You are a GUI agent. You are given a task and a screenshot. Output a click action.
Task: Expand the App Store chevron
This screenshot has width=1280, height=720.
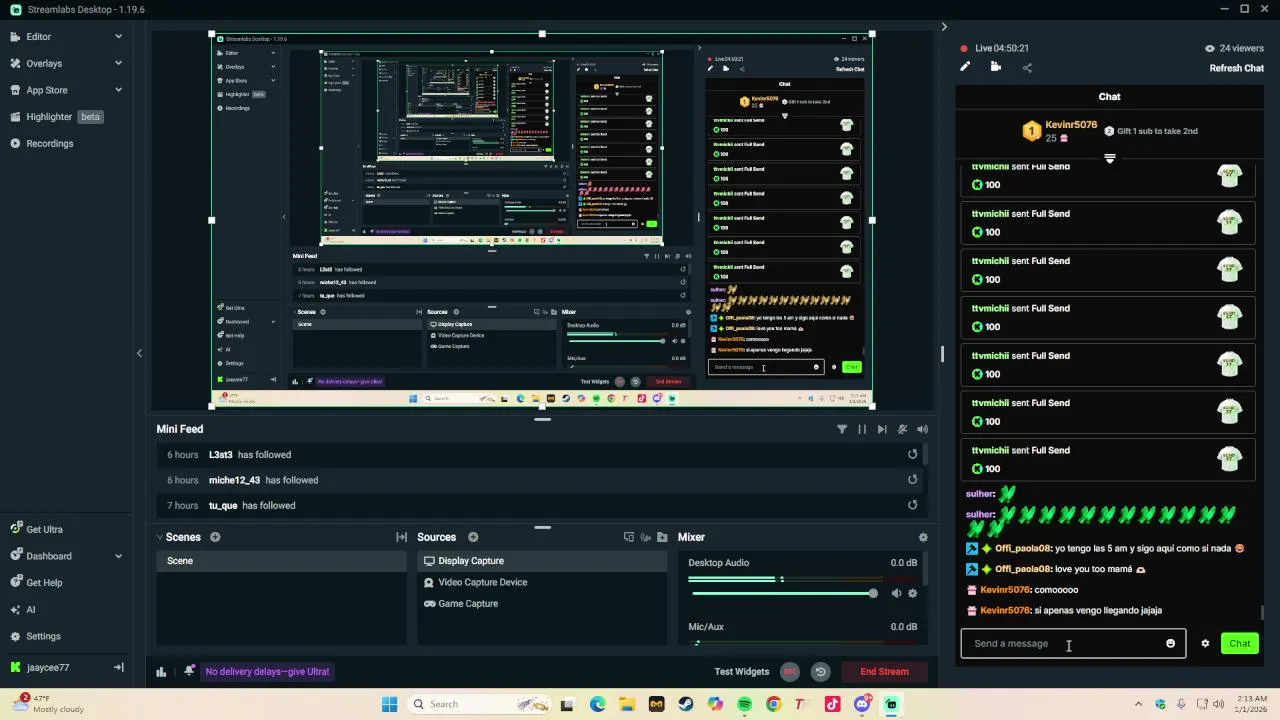click(x=118, y=90)
